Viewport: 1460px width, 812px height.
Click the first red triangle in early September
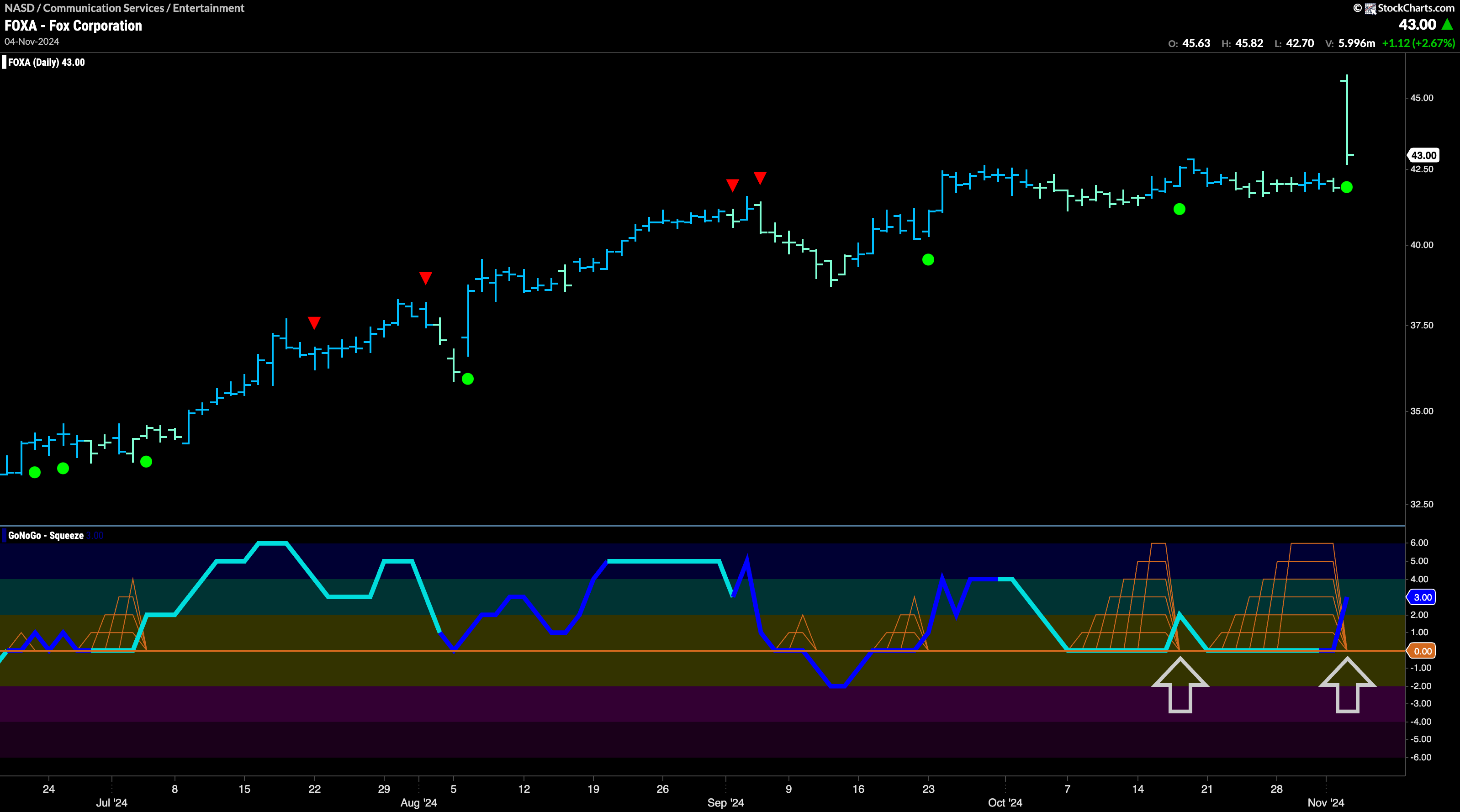(732, 185)
